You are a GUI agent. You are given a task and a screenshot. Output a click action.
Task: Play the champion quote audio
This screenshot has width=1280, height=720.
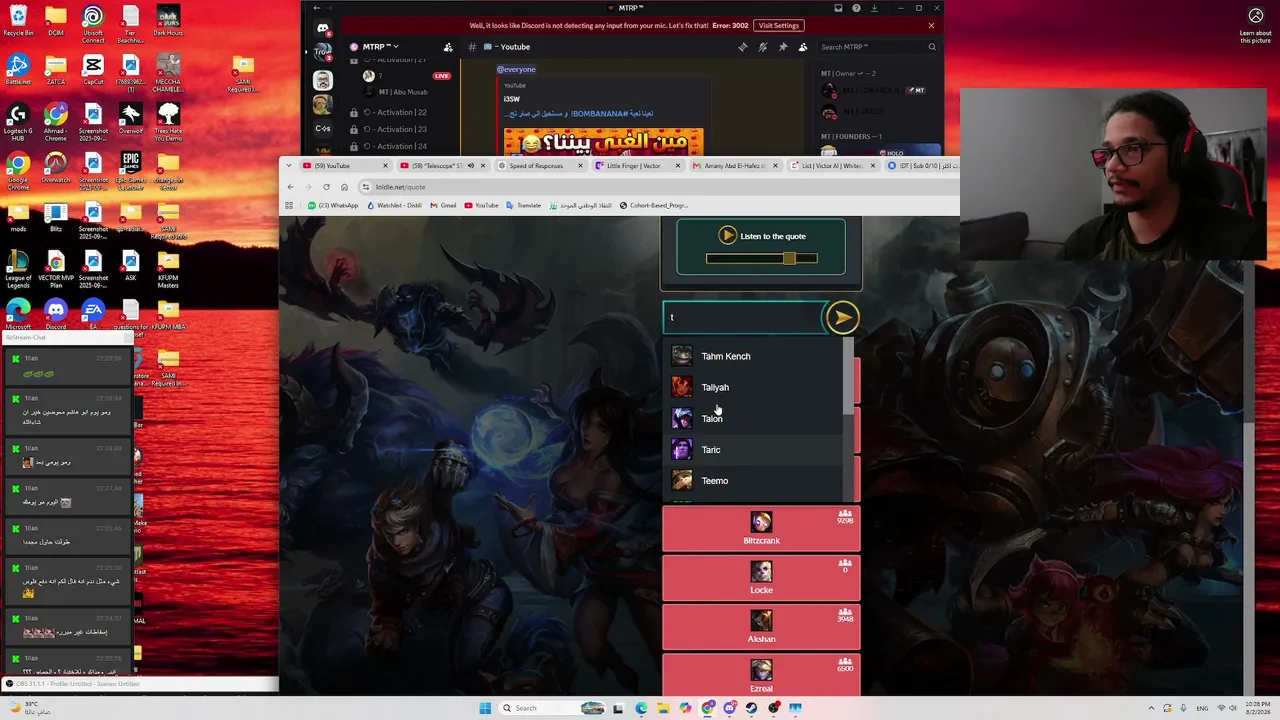point(727,236)
